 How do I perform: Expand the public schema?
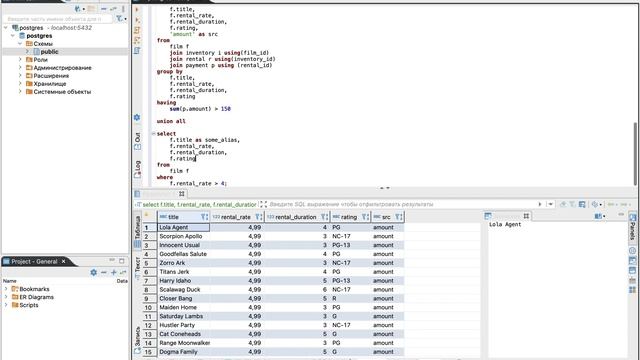click(x=27, y=52)
